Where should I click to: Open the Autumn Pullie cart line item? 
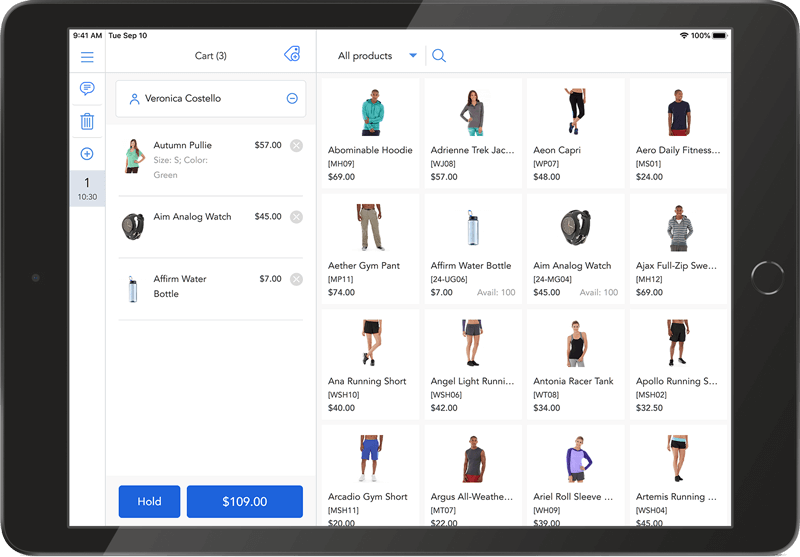(x=200, y=159)
